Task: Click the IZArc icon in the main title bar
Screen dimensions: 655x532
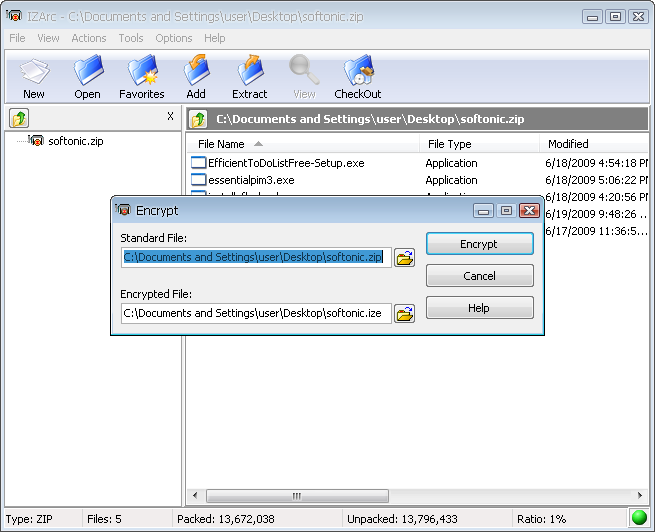Action: [14, 16]
